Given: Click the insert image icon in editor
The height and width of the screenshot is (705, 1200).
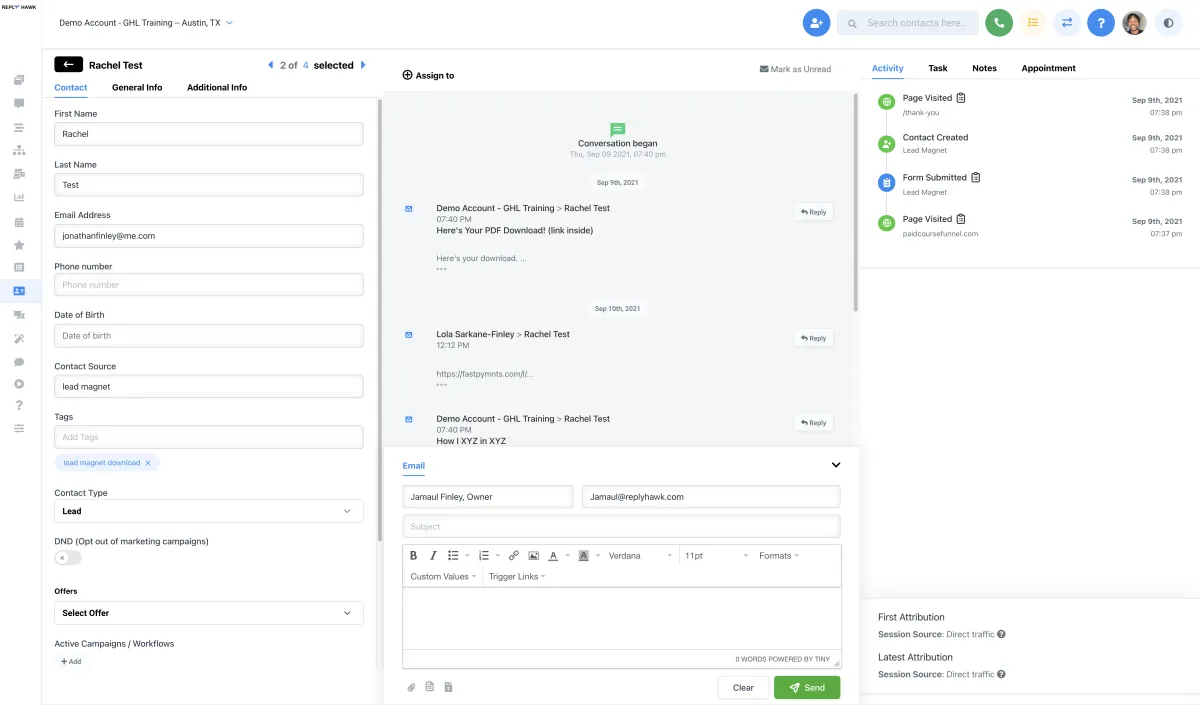Looking at the screenshot, I should (x=533, y=556).
